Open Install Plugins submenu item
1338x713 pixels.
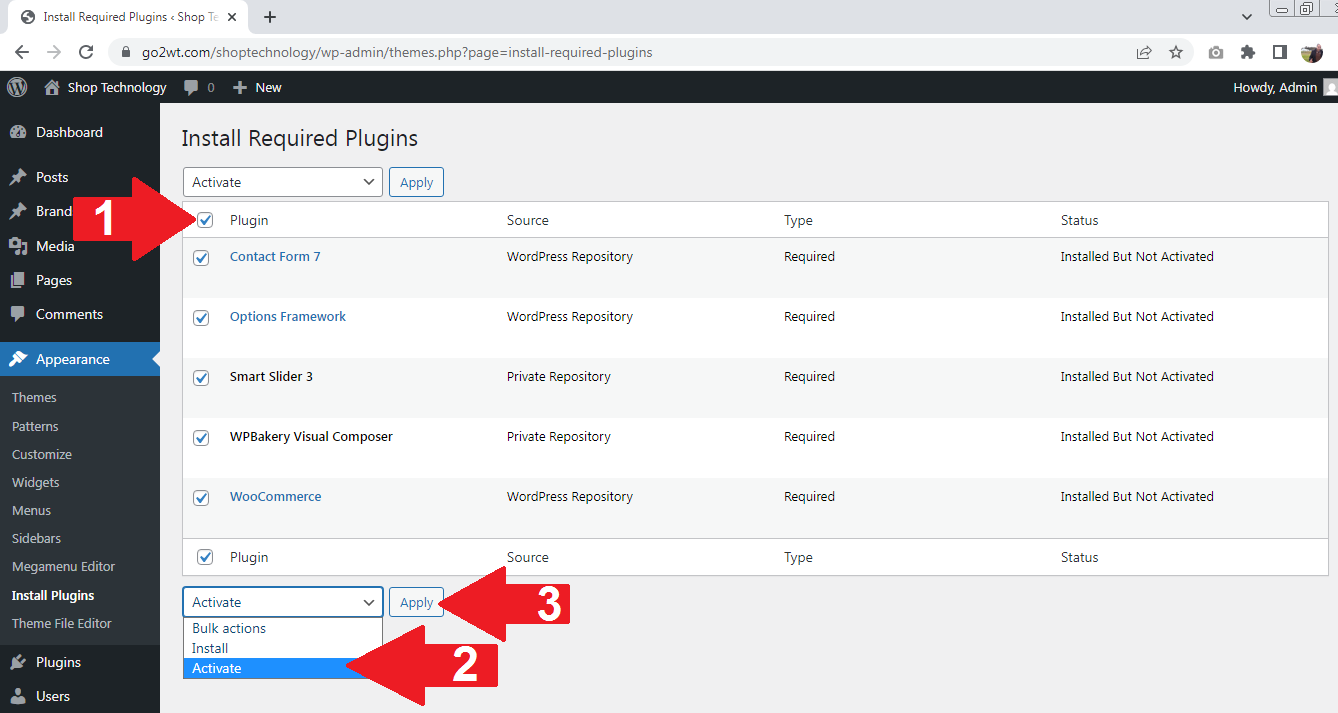pos(53,595)
